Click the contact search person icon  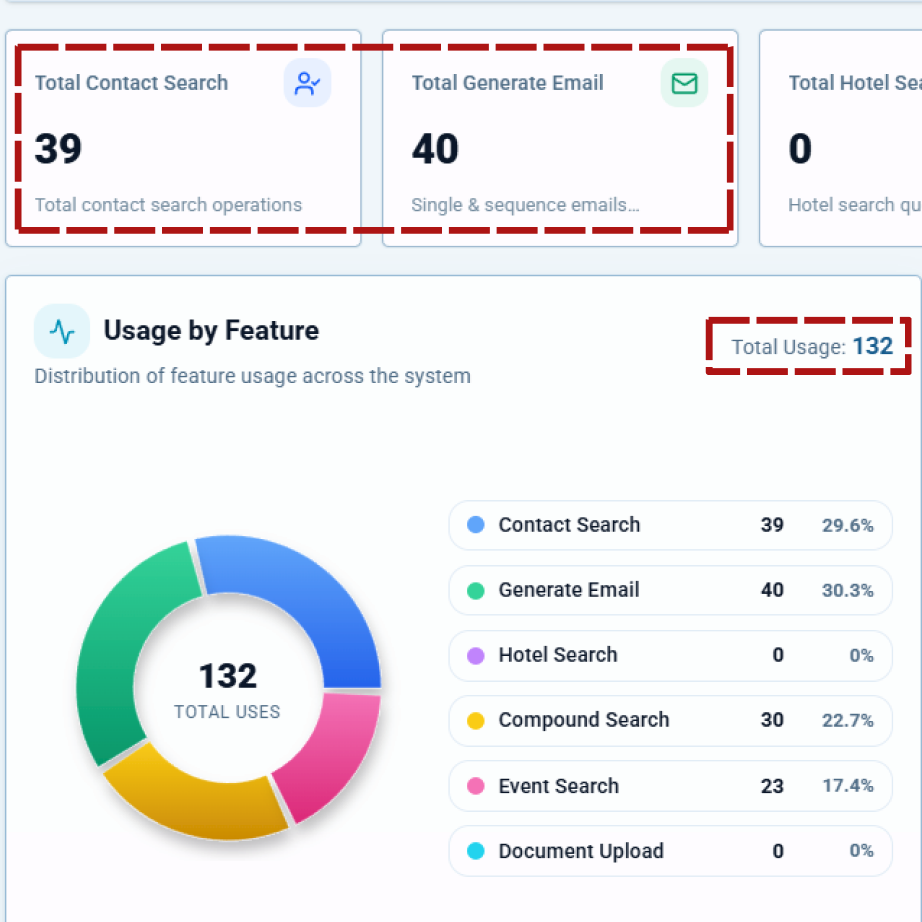pyautogui.click(x=308, y=83)
